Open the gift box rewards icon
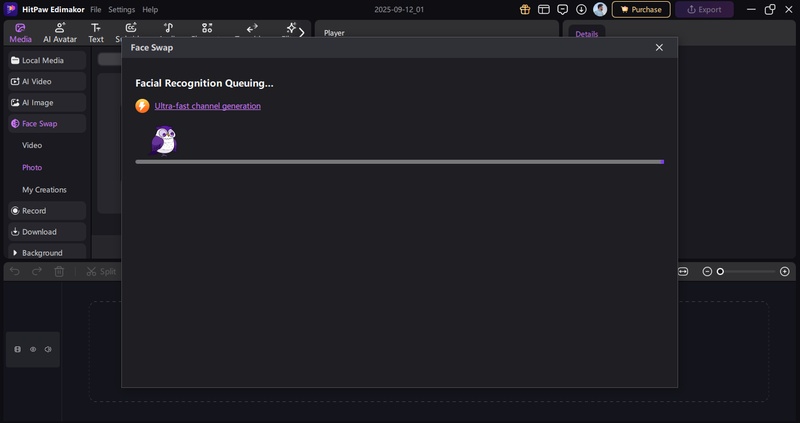The width and height of the screenshot is (800, 423). coord(524,9)
